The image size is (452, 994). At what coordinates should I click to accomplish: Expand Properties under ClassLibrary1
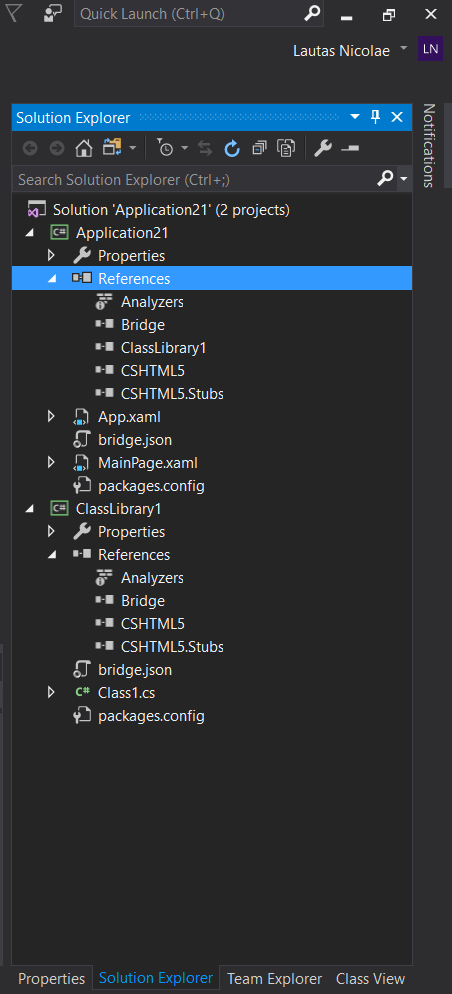51,532
